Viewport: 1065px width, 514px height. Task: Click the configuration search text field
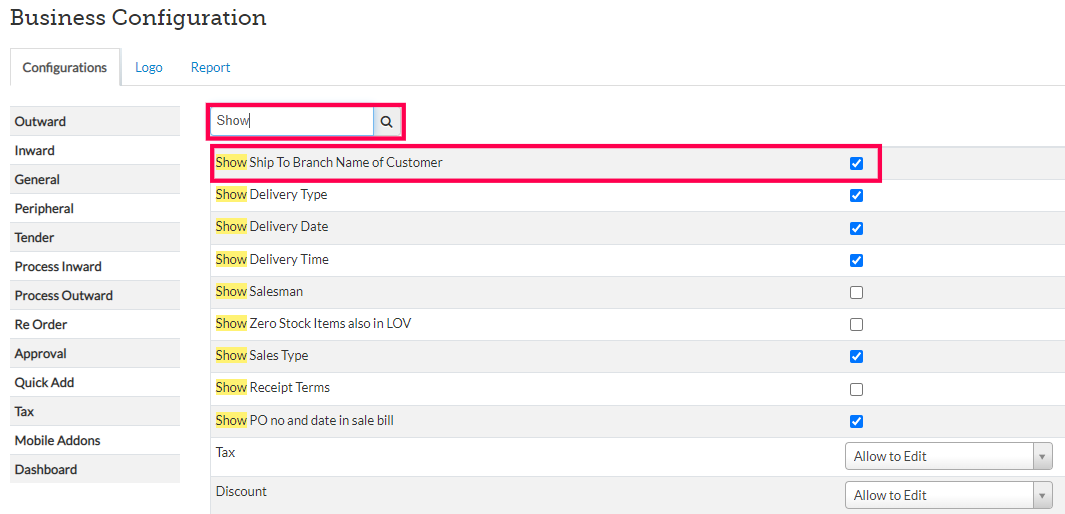pos(291,121)
